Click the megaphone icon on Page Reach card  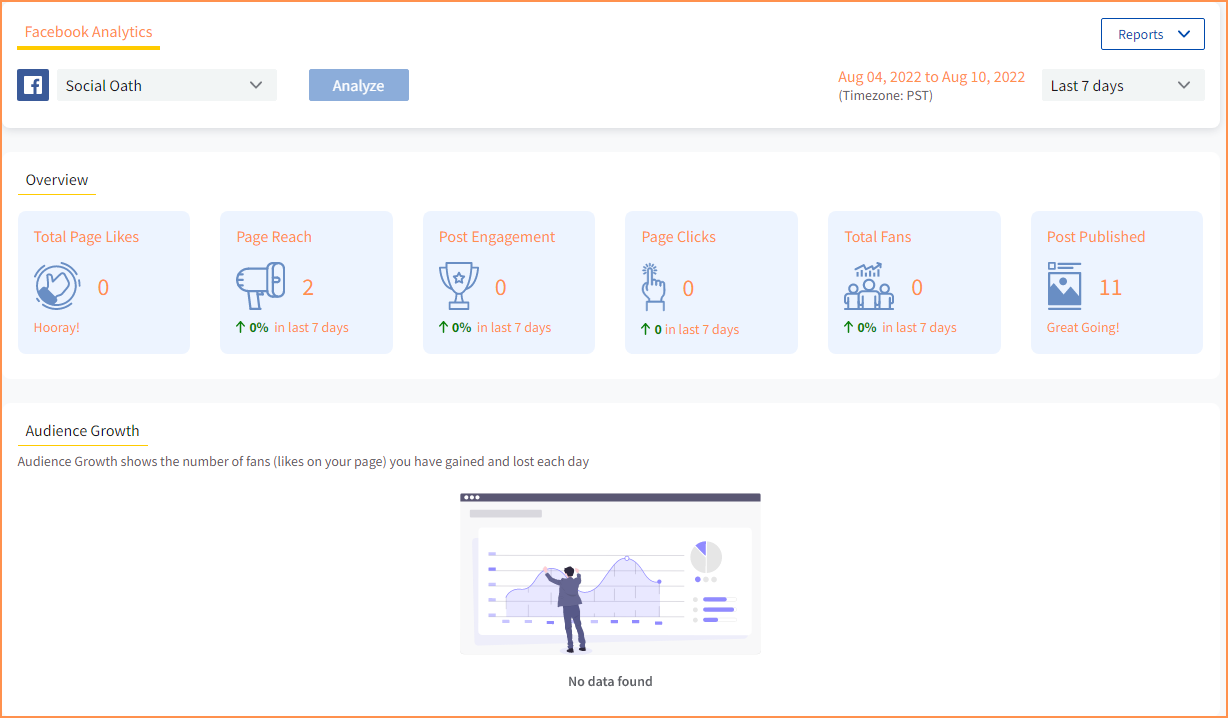pyautogui.click(x=260, y=283)
